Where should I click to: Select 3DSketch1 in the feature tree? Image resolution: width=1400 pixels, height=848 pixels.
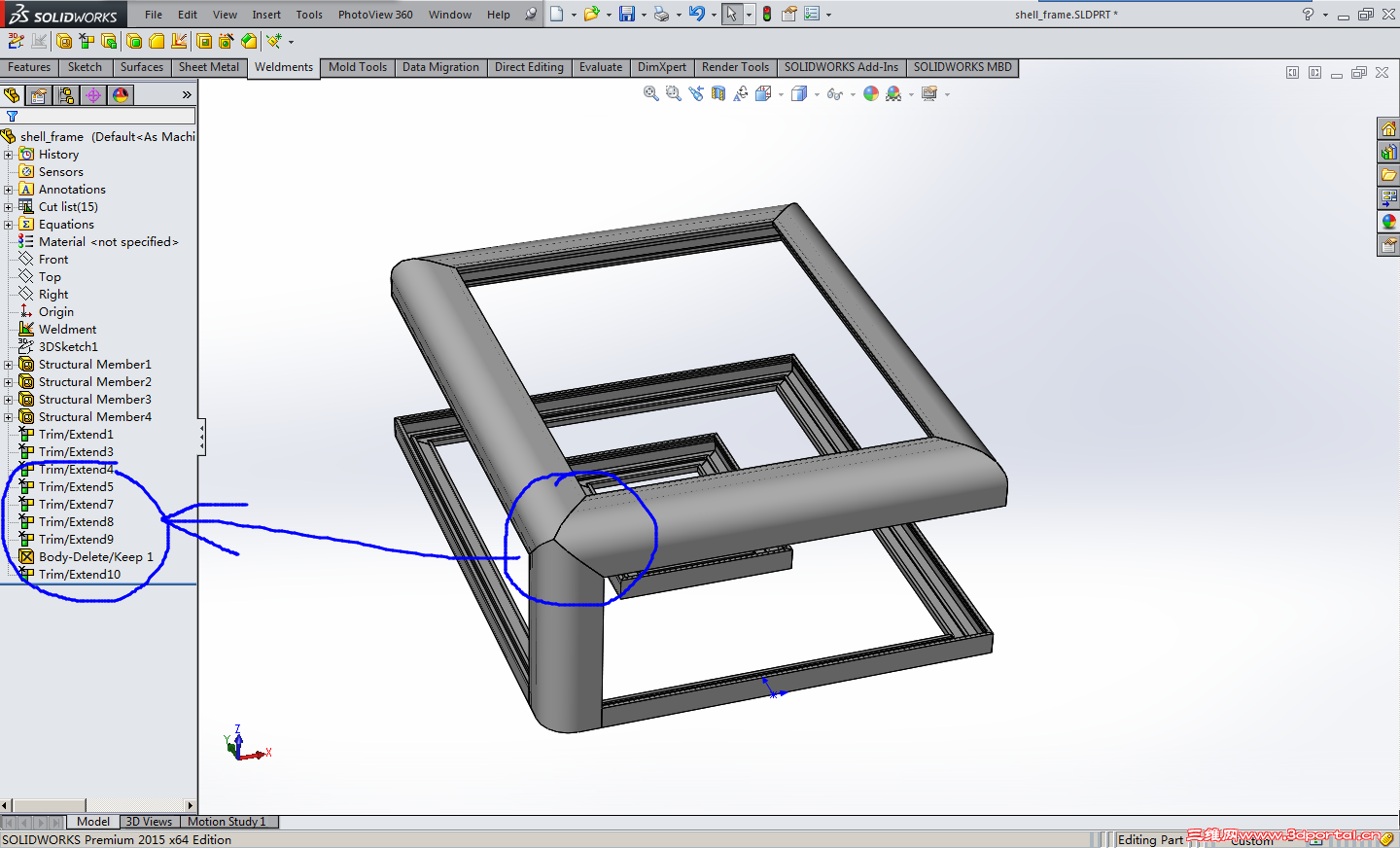(68, 347)
